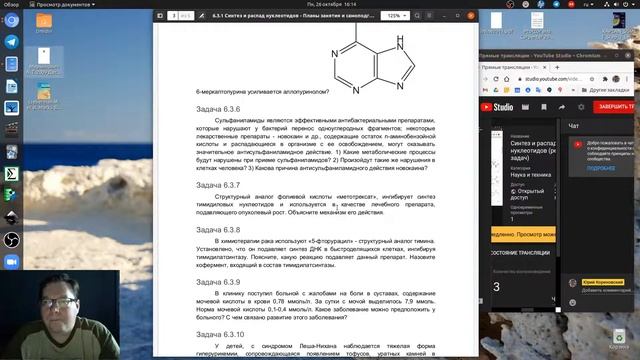Open the LibreOffice Writer dock icon

point(11,86)
